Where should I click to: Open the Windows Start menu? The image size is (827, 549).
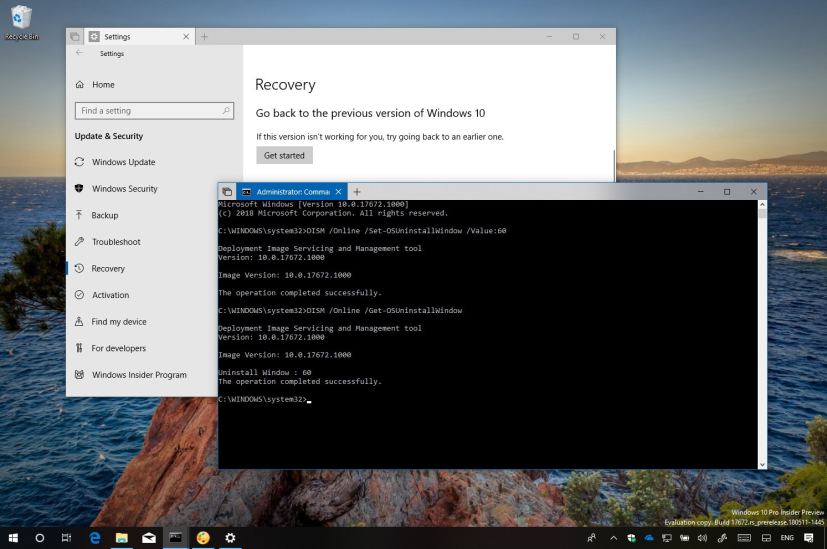point(13,538)
